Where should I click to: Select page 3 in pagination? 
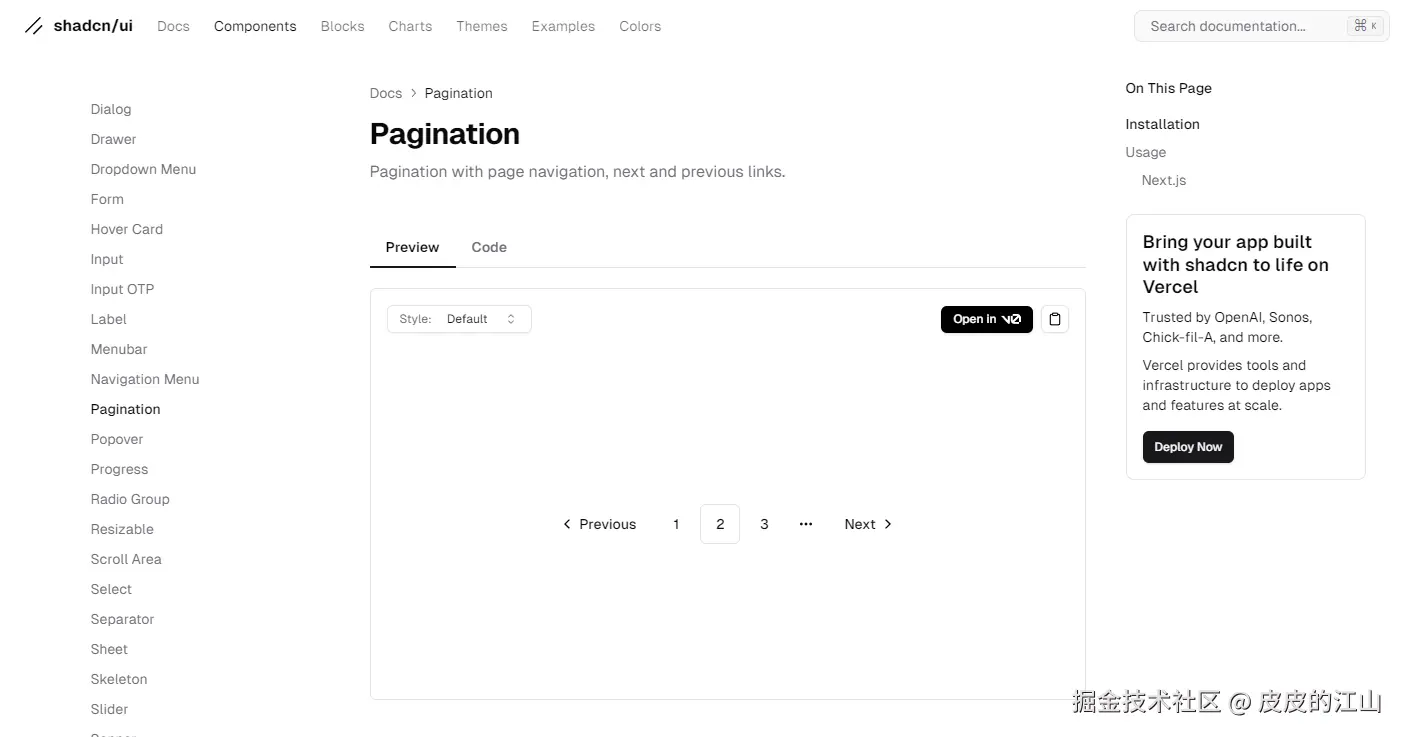click(764, 524)
